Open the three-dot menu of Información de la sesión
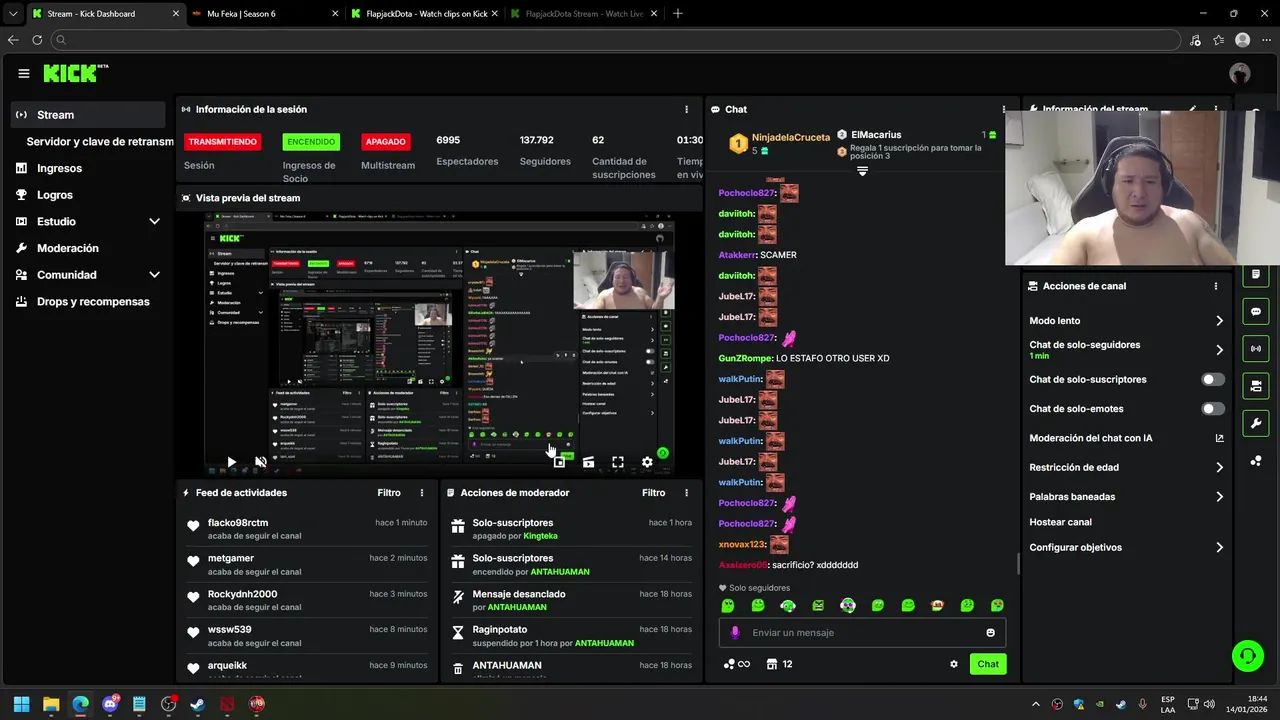1280x720 pixels. pyautogui.click(x=686, y=109)
